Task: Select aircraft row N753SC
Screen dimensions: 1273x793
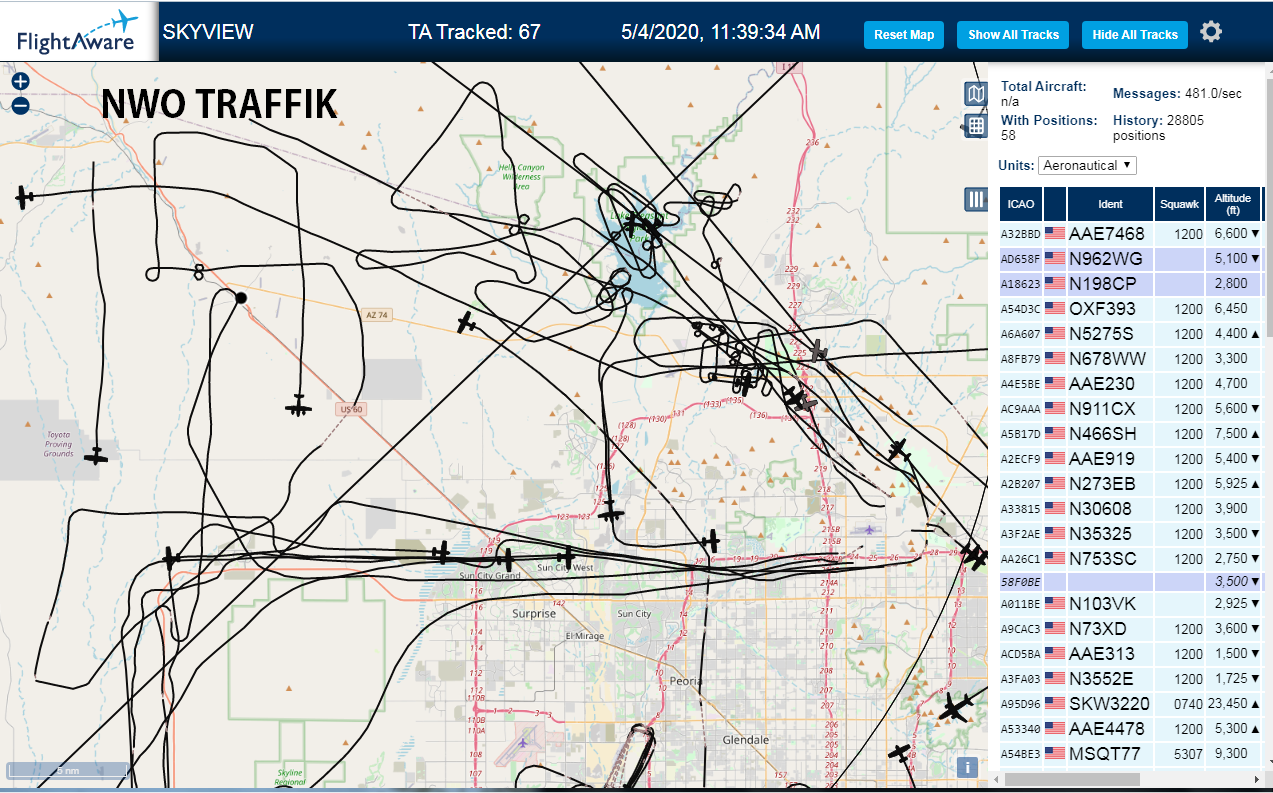Action: pyautogui.click(x=1130, y=559)
